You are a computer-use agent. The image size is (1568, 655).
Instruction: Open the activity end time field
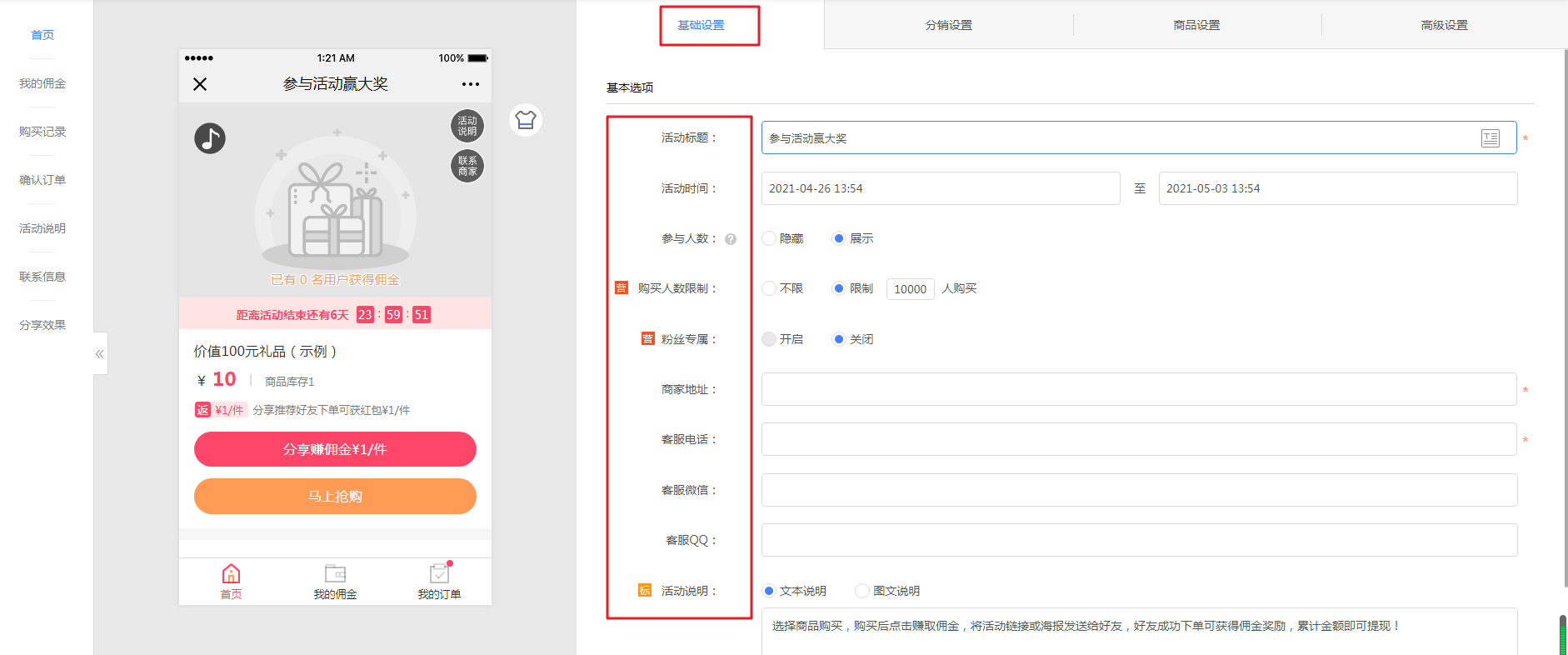pos(1338,188)
